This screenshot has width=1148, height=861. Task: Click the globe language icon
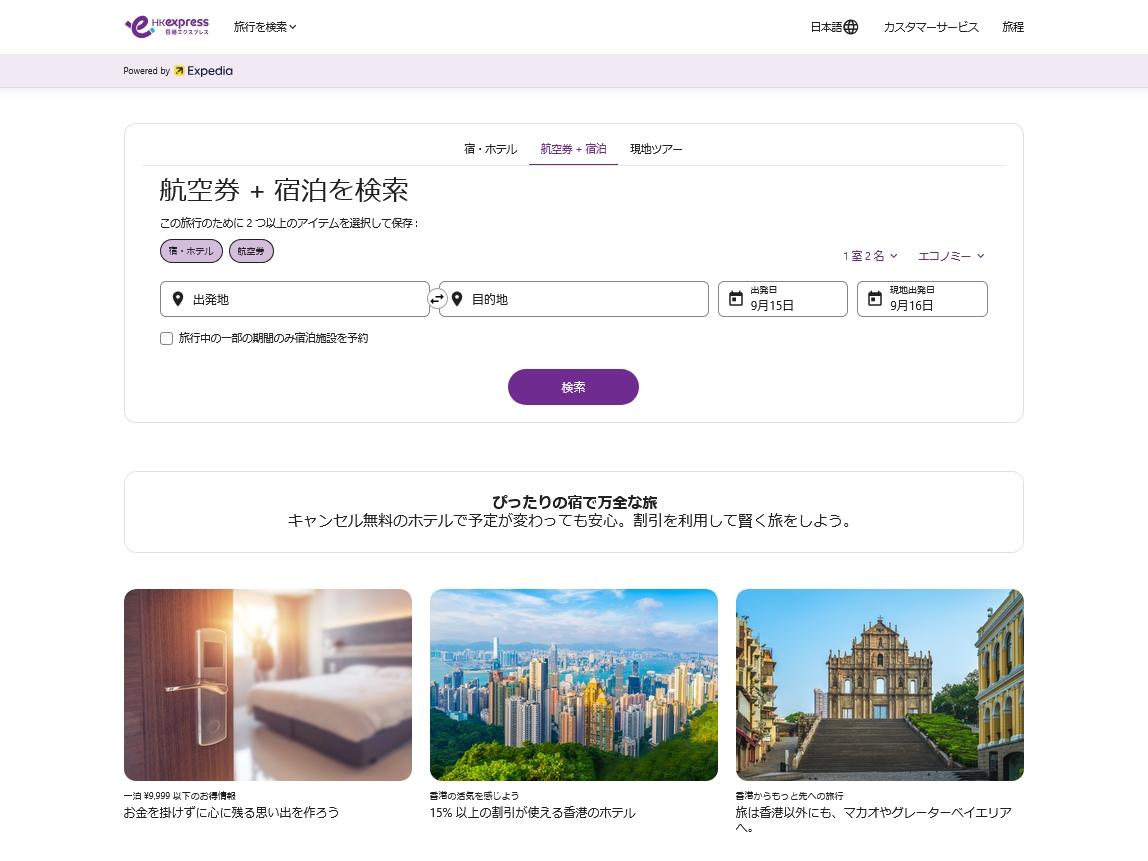pos(851,27)
